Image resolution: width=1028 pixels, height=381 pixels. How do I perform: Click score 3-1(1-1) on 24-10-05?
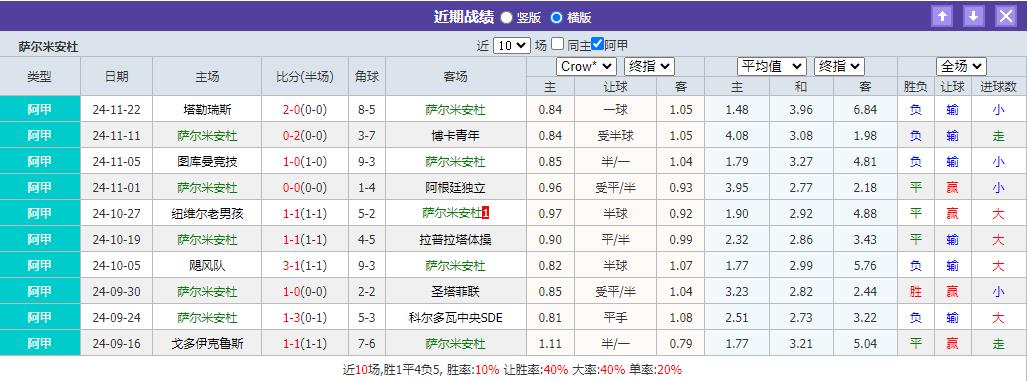click(x=305, y=265)
